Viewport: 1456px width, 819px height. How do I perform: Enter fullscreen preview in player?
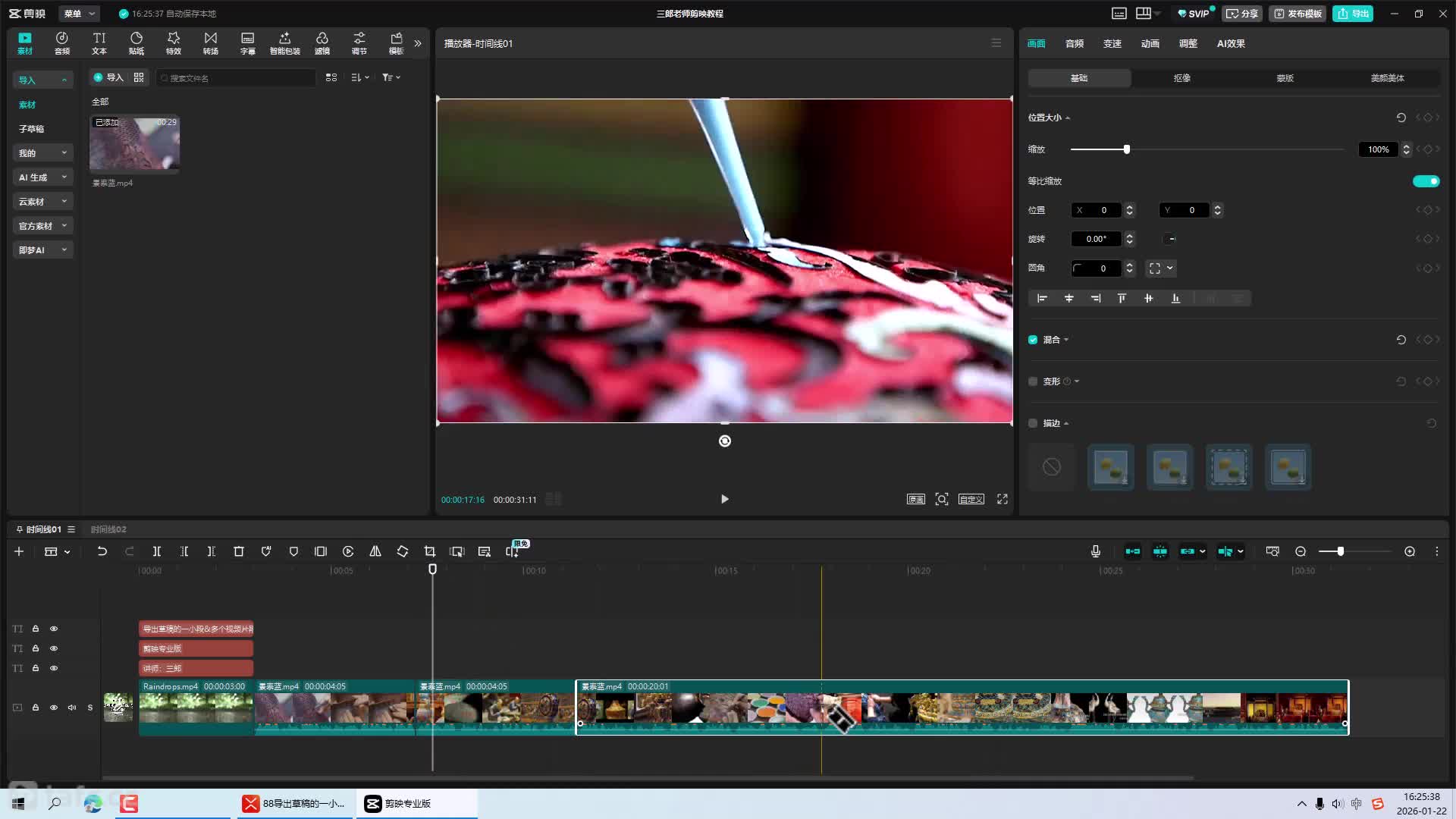1003,499
